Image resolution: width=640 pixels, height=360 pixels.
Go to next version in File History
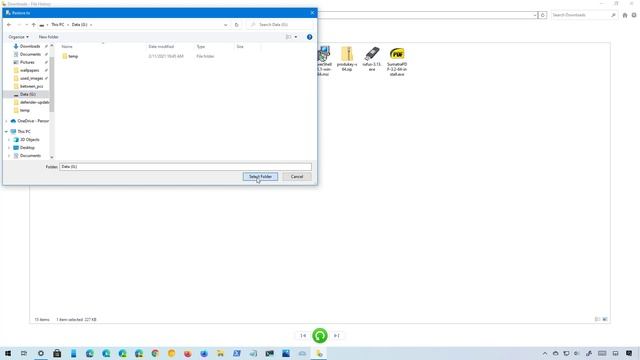337,336
